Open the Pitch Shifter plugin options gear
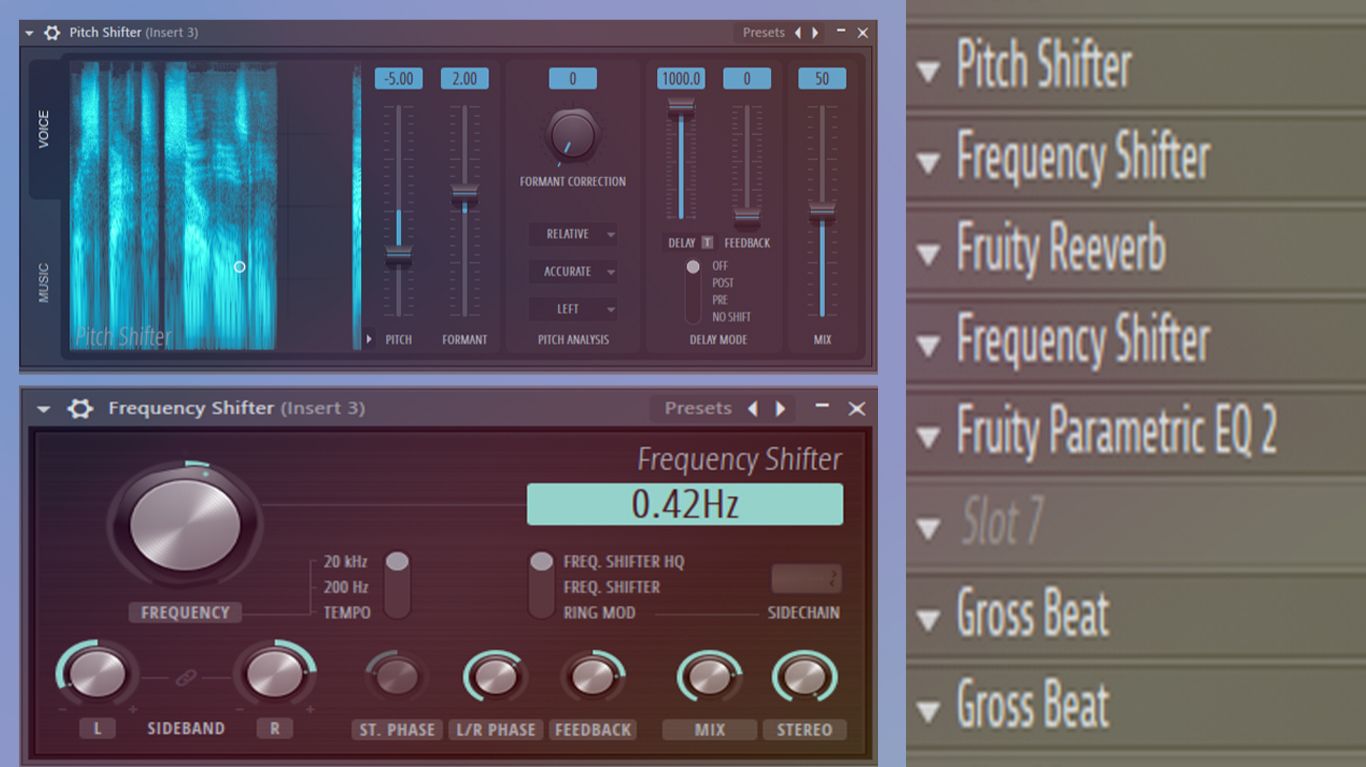 [x=52, y=33]
